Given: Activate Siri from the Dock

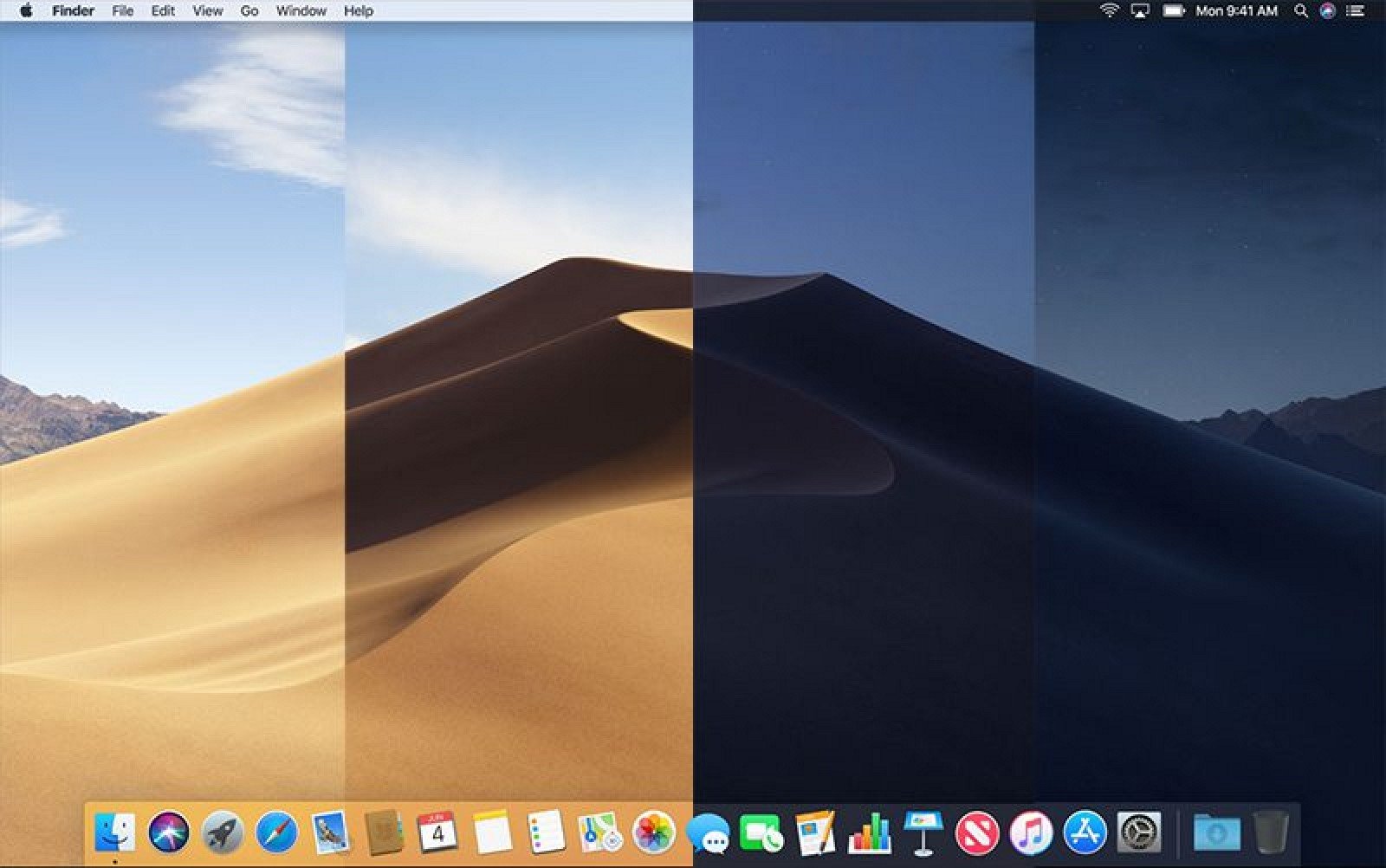Looking at the screenshot, I should 166,833.
